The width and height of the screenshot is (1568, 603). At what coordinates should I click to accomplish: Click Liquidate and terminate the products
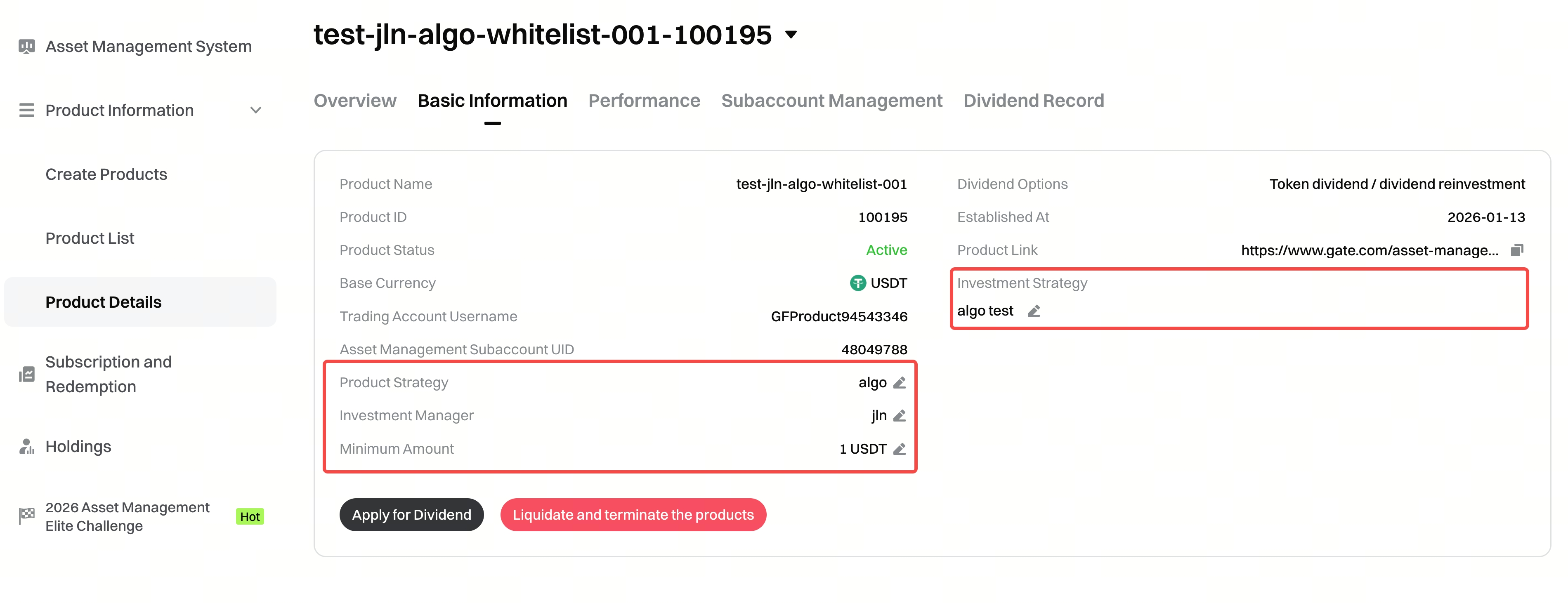click(x=633, y=515)
